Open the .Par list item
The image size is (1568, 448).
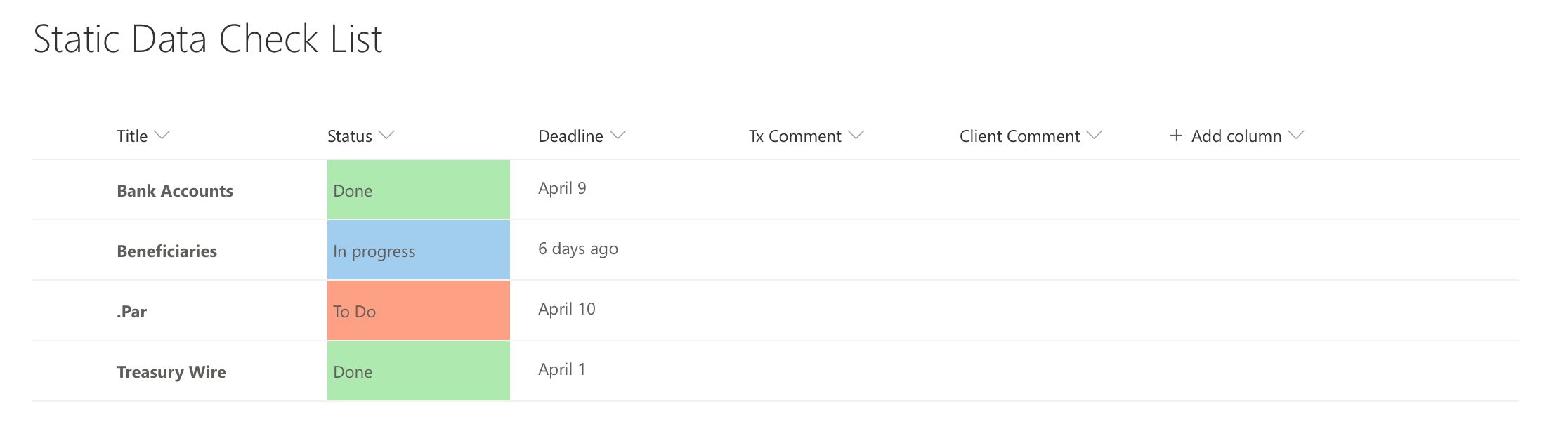tap(131, 312)
